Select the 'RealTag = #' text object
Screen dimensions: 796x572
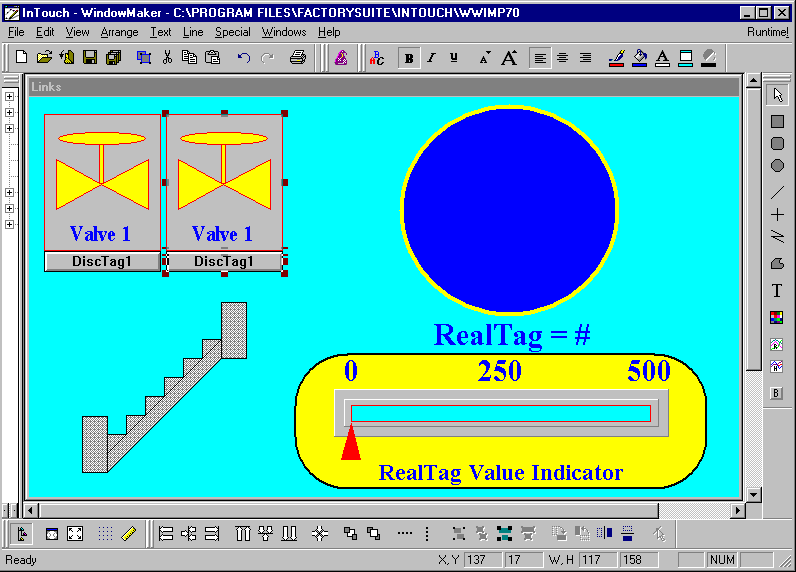point(512,335)
